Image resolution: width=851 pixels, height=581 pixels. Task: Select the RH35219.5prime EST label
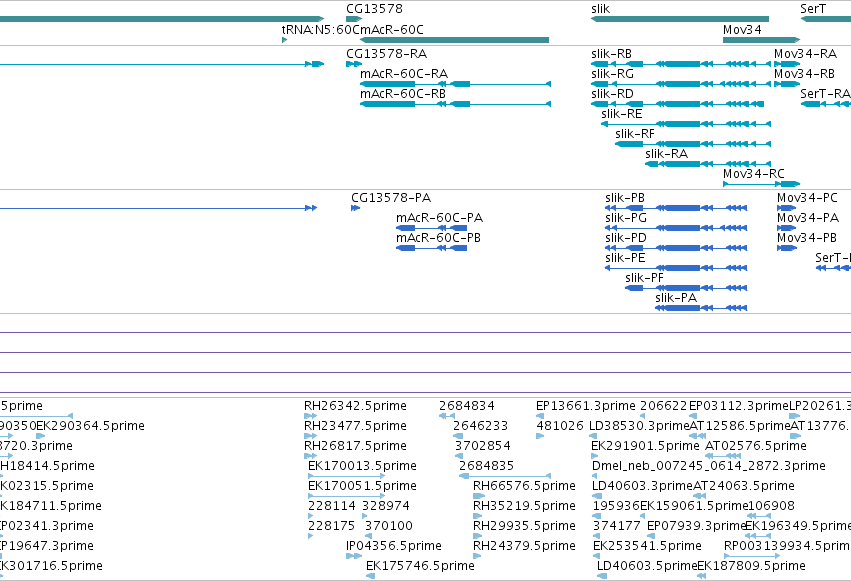point(524,506)
